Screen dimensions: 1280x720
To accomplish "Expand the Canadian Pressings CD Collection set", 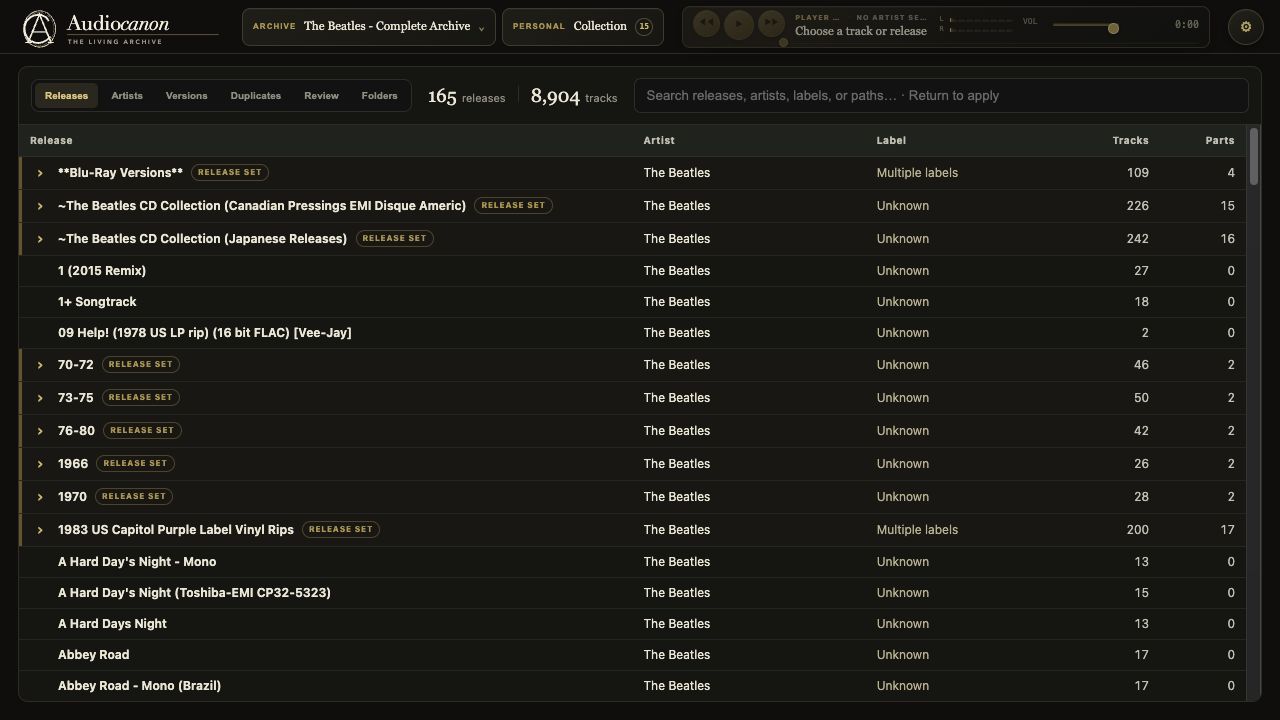I will pyautogui.click(x=40, y=206).
